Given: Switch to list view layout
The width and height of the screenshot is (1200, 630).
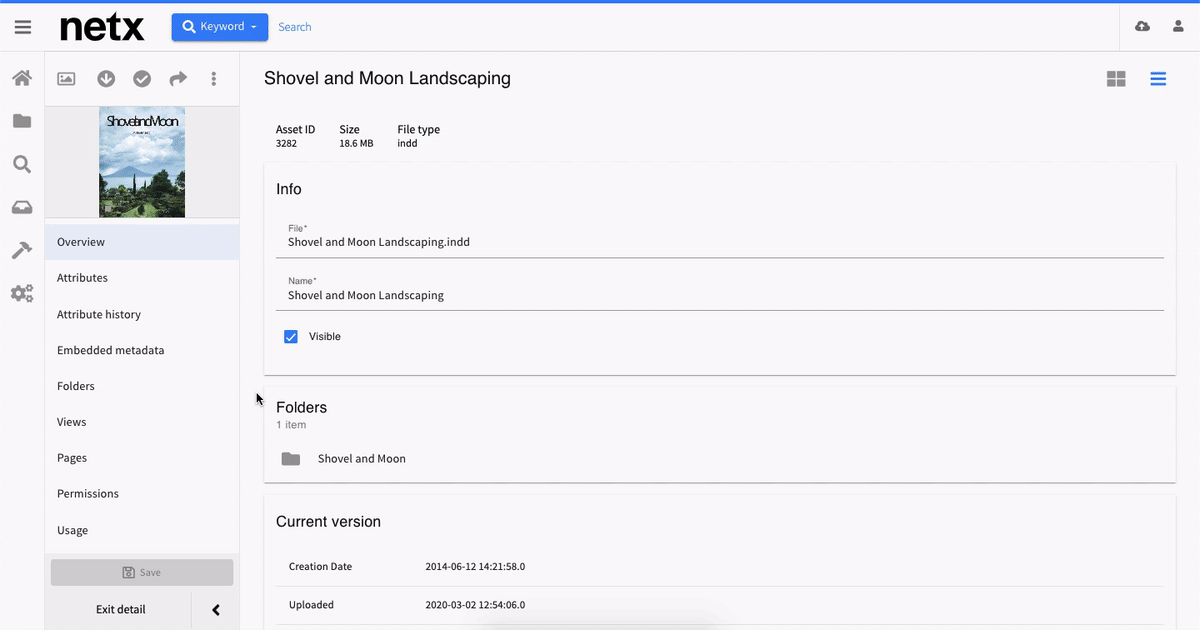Looking at the screenshot, I should click(x=1158, y=79).
